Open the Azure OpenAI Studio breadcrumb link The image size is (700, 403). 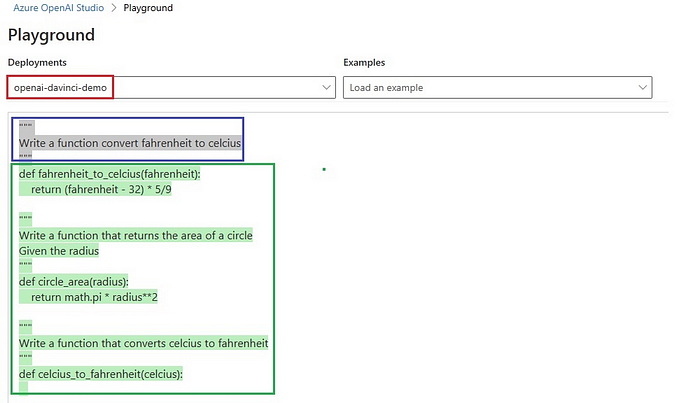click(x=58, y=8)
